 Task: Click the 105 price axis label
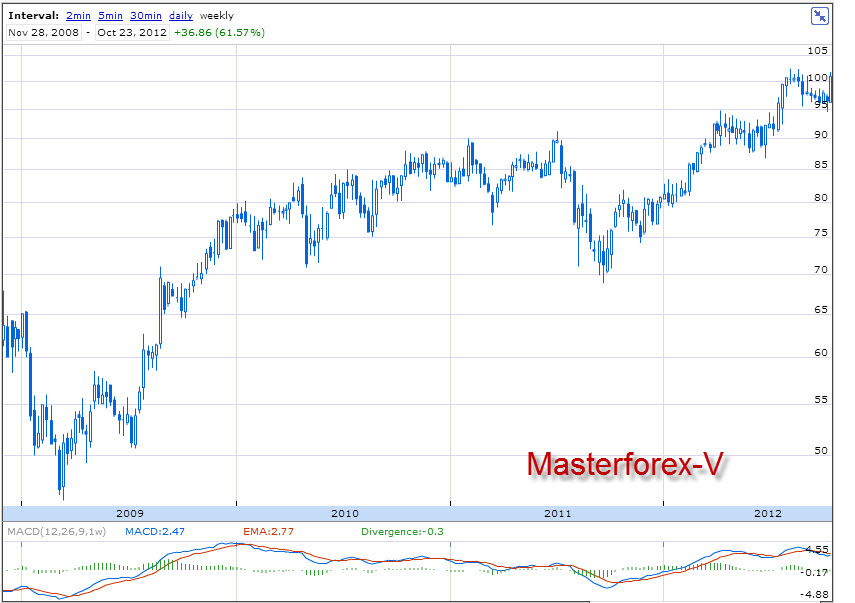[817, 51]
